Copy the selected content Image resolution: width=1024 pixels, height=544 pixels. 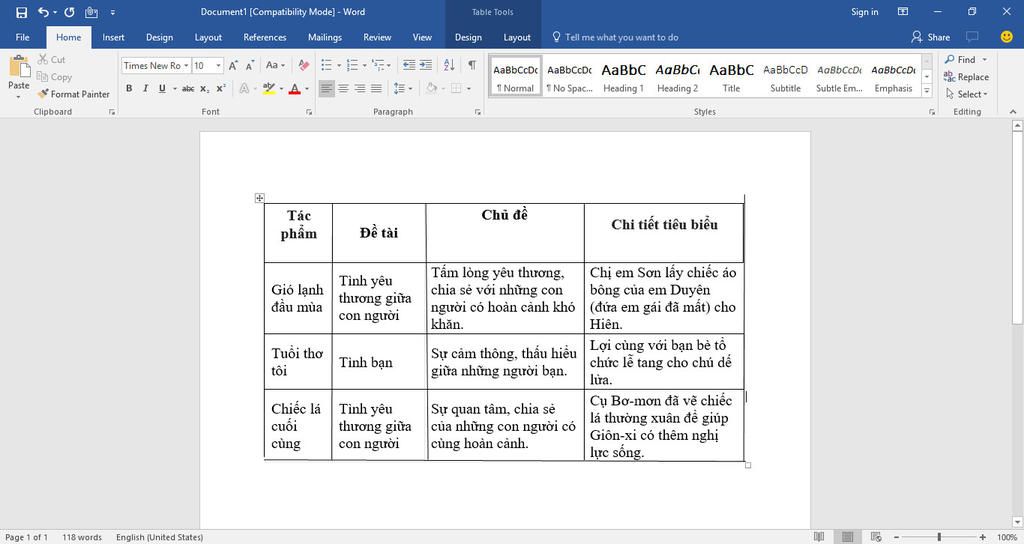point(54,76)
